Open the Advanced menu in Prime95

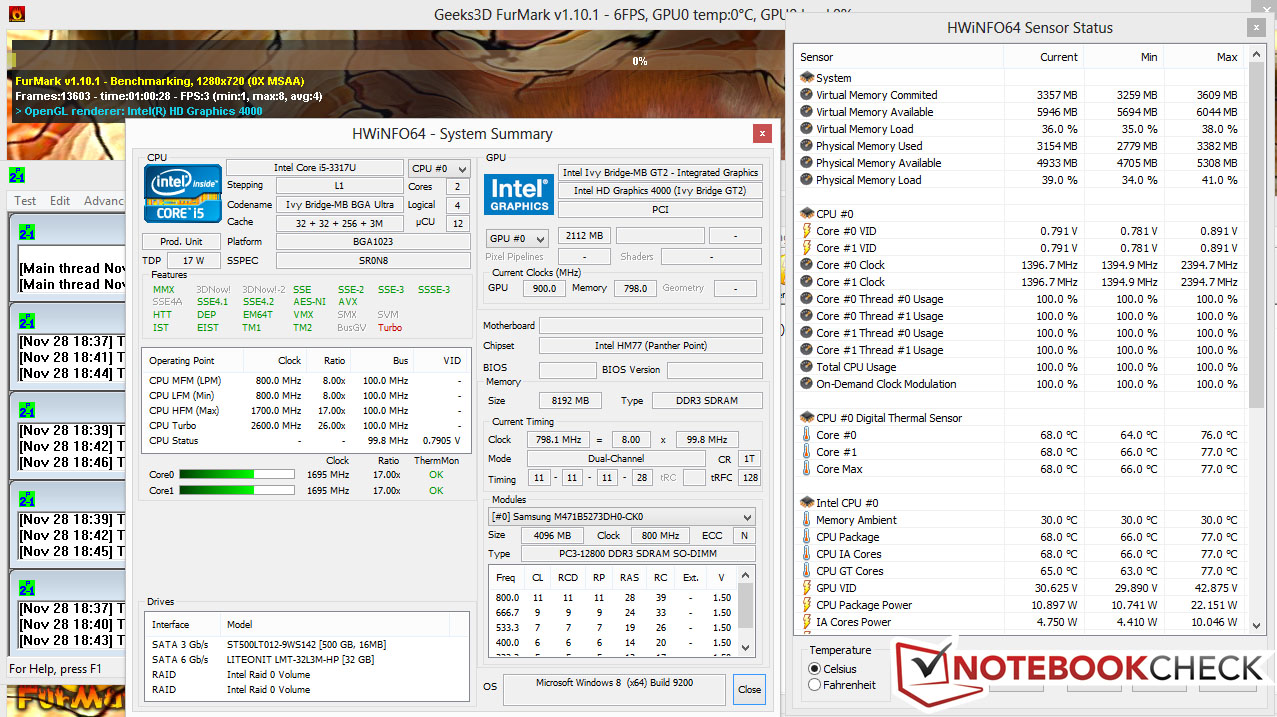(x=104, y=201)
